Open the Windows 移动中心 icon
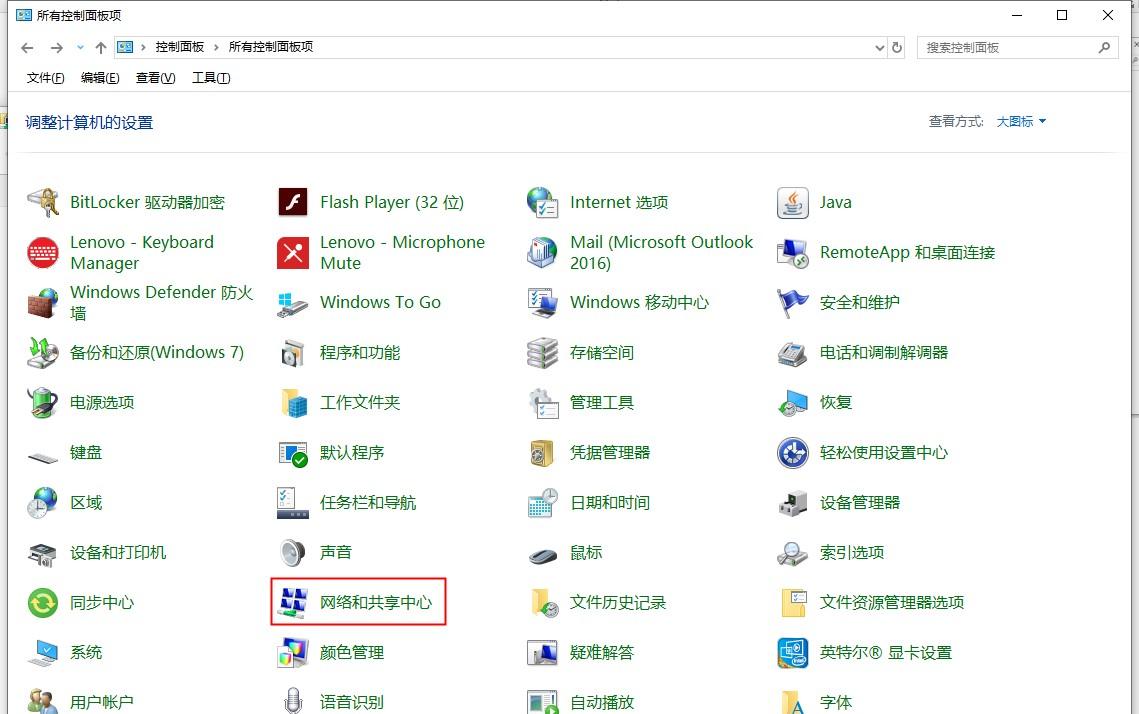This screenshot has height=714, width=1139. [543, 302]
